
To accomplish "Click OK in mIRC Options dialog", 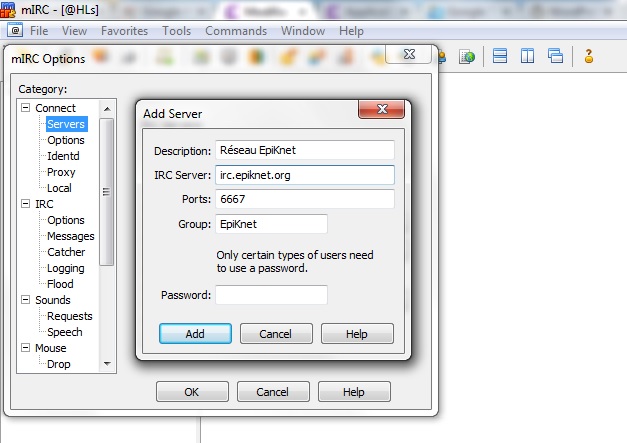I will (x=192, y=391).
